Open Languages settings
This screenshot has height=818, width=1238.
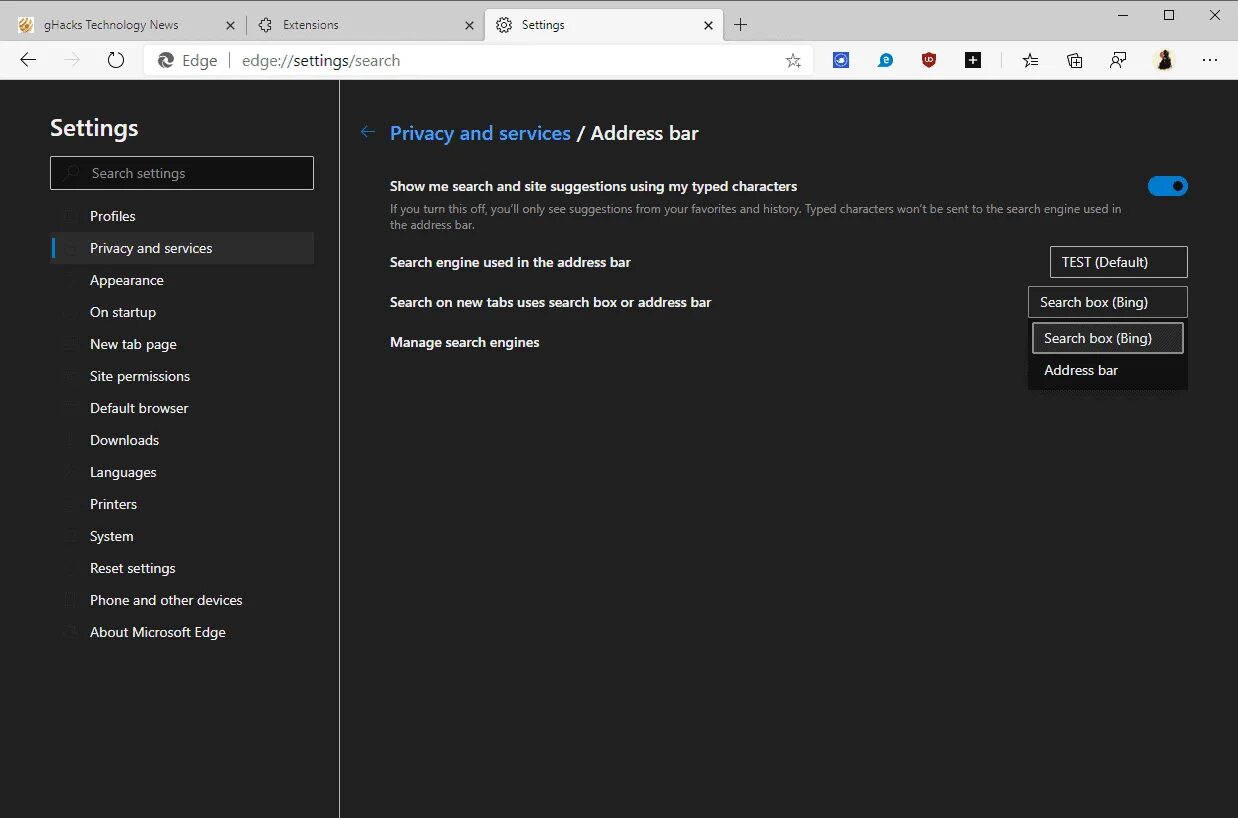click(x=182, y=472)
